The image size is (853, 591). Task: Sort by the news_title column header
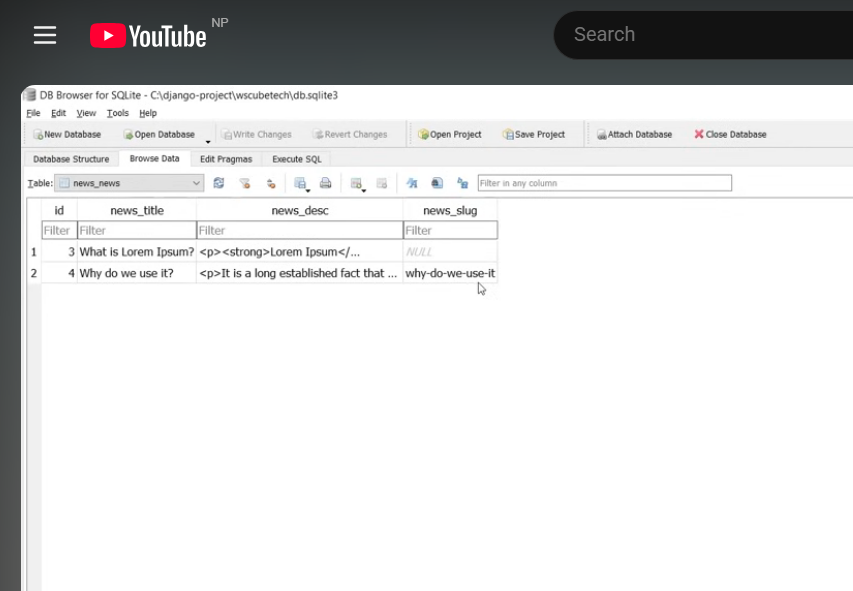pos(137,211)
